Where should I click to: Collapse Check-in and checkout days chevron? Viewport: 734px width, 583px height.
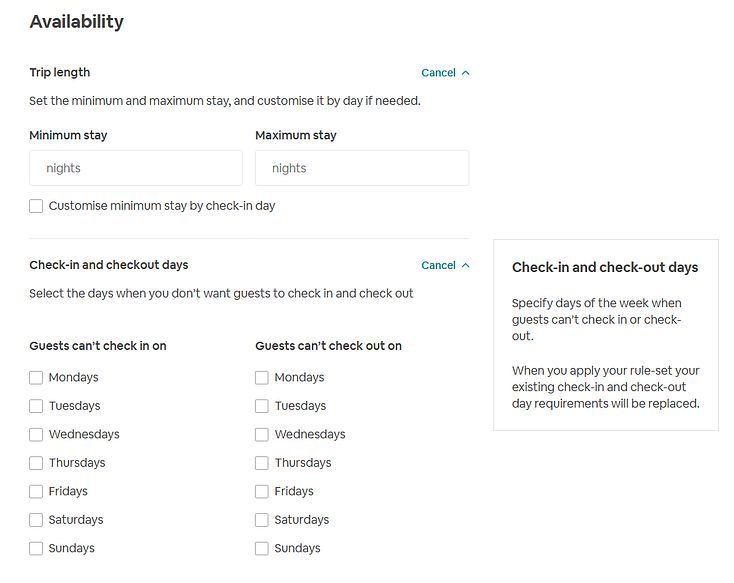(x=466, y=266)
